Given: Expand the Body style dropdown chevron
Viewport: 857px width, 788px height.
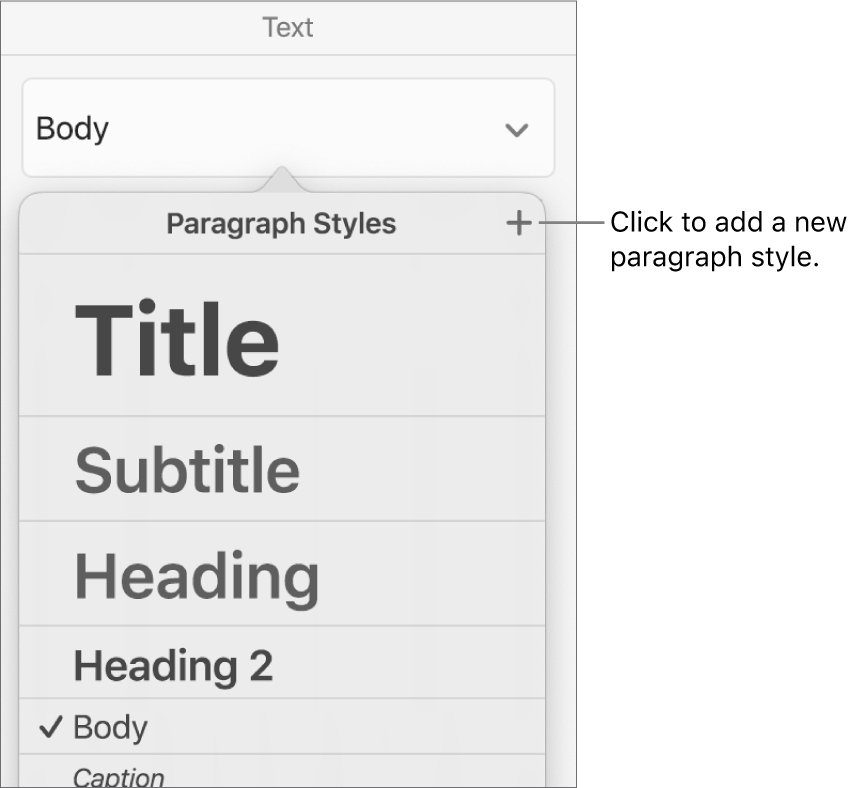Looking at the screenshot, I should (516, 130).
